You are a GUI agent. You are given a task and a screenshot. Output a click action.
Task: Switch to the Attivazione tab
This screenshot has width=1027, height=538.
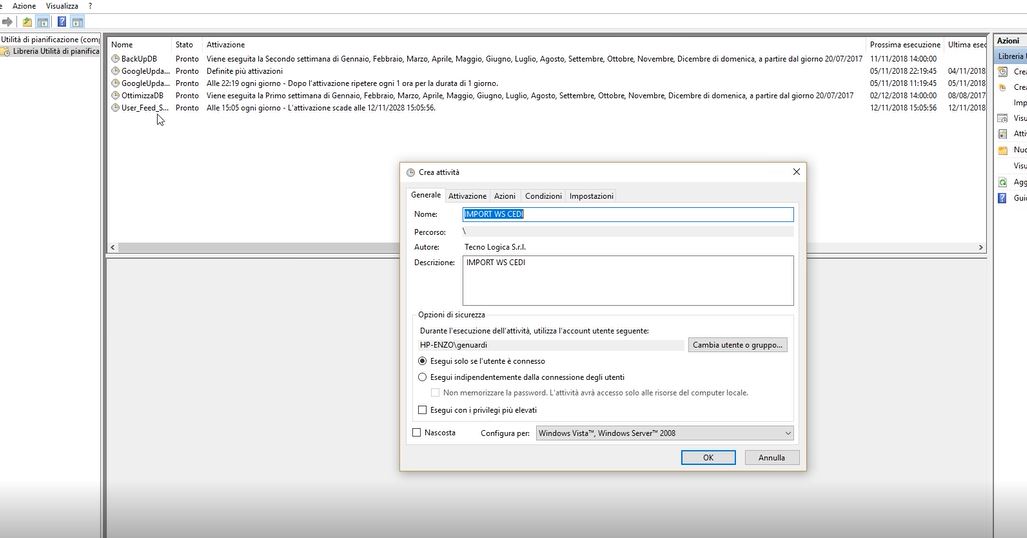pos(467,196)
